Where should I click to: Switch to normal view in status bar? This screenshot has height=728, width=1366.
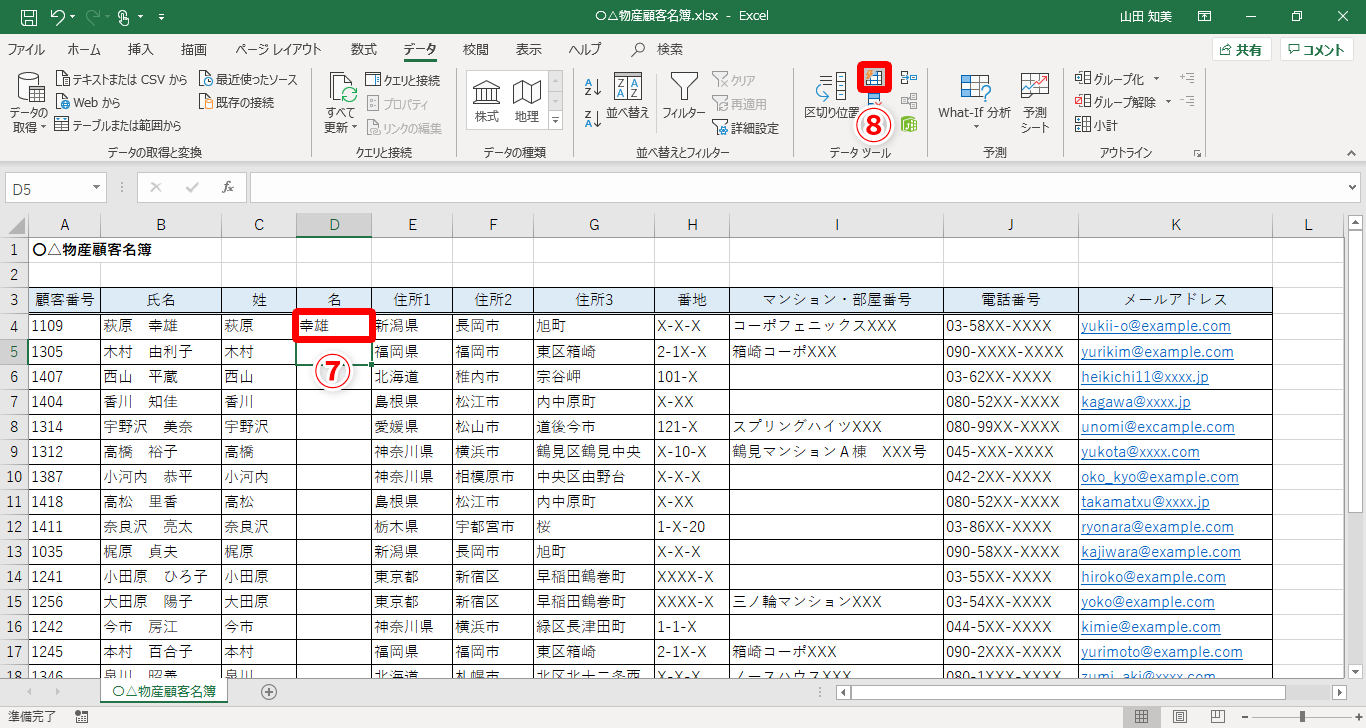(x=1140, y=716)
